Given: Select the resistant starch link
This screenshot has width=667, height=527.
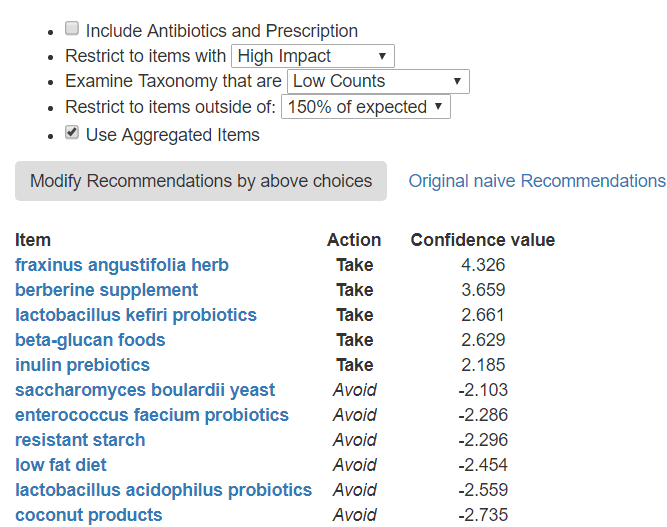Looking at the screenshot, I should (80, 440).
